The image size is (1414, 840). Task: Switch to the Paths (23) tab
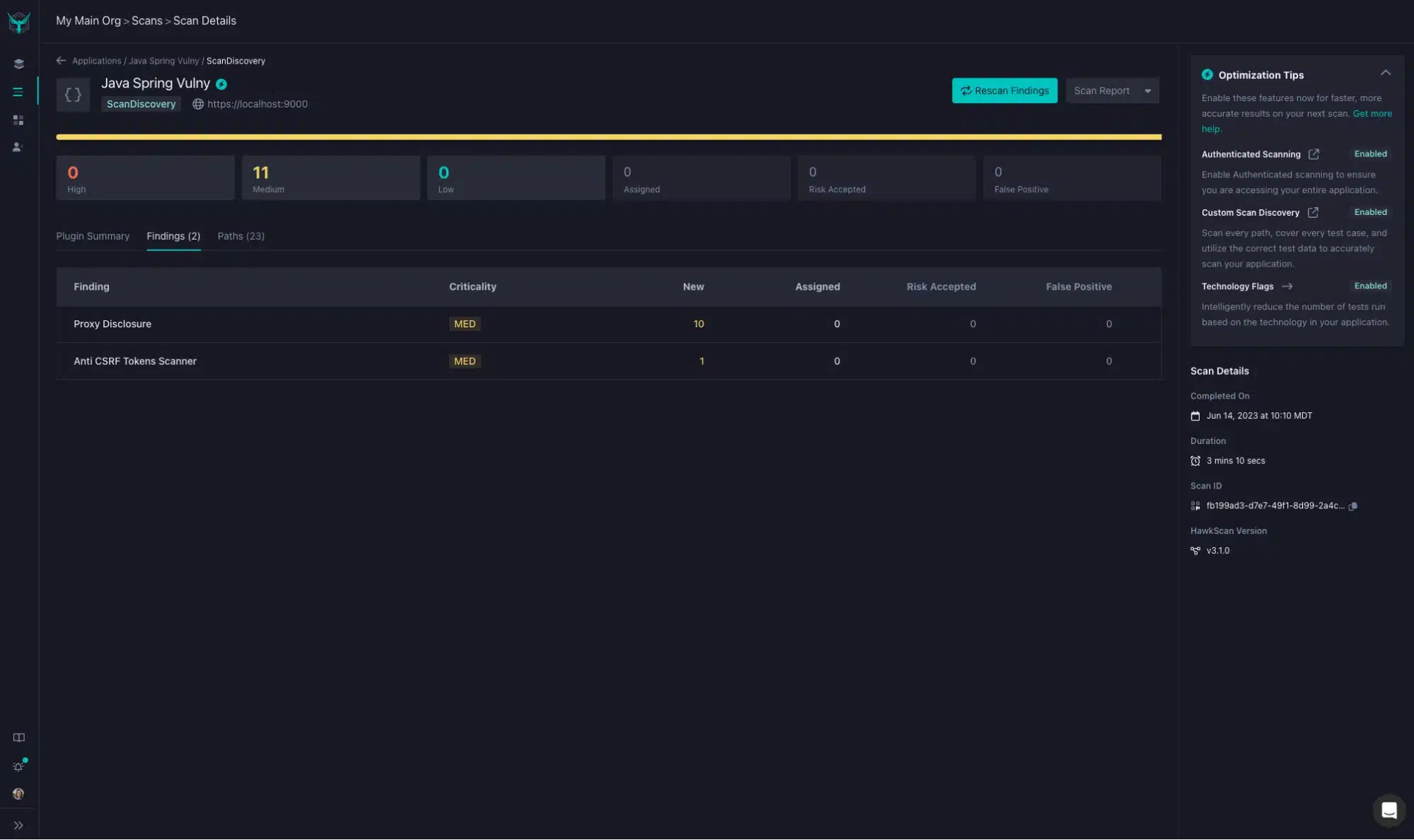[241, 236]
